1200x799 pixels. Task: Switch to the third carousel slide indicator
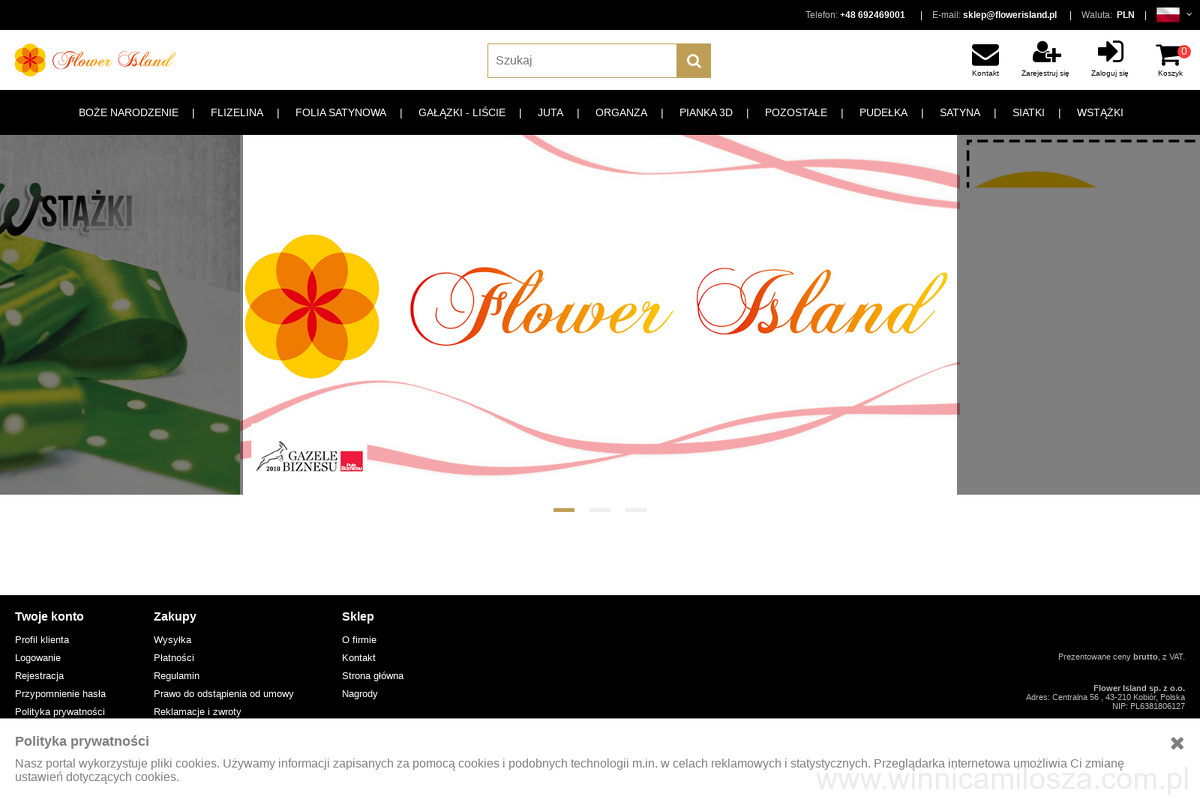pyautogui.click(x=636, y=510)
